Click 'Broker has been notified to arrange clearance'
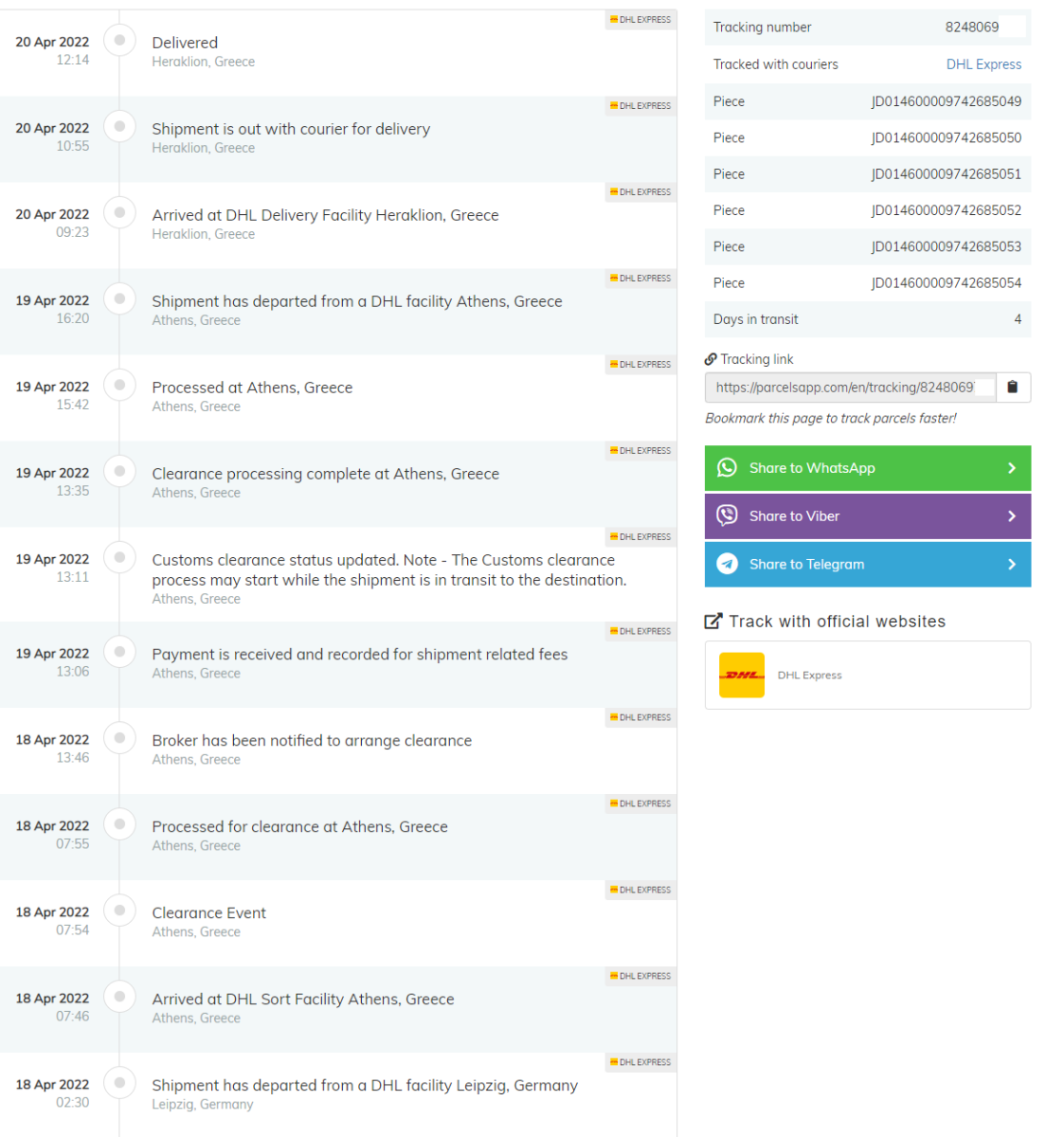Viewport: 1064px width, 1137px height. [x=312, y=741]
